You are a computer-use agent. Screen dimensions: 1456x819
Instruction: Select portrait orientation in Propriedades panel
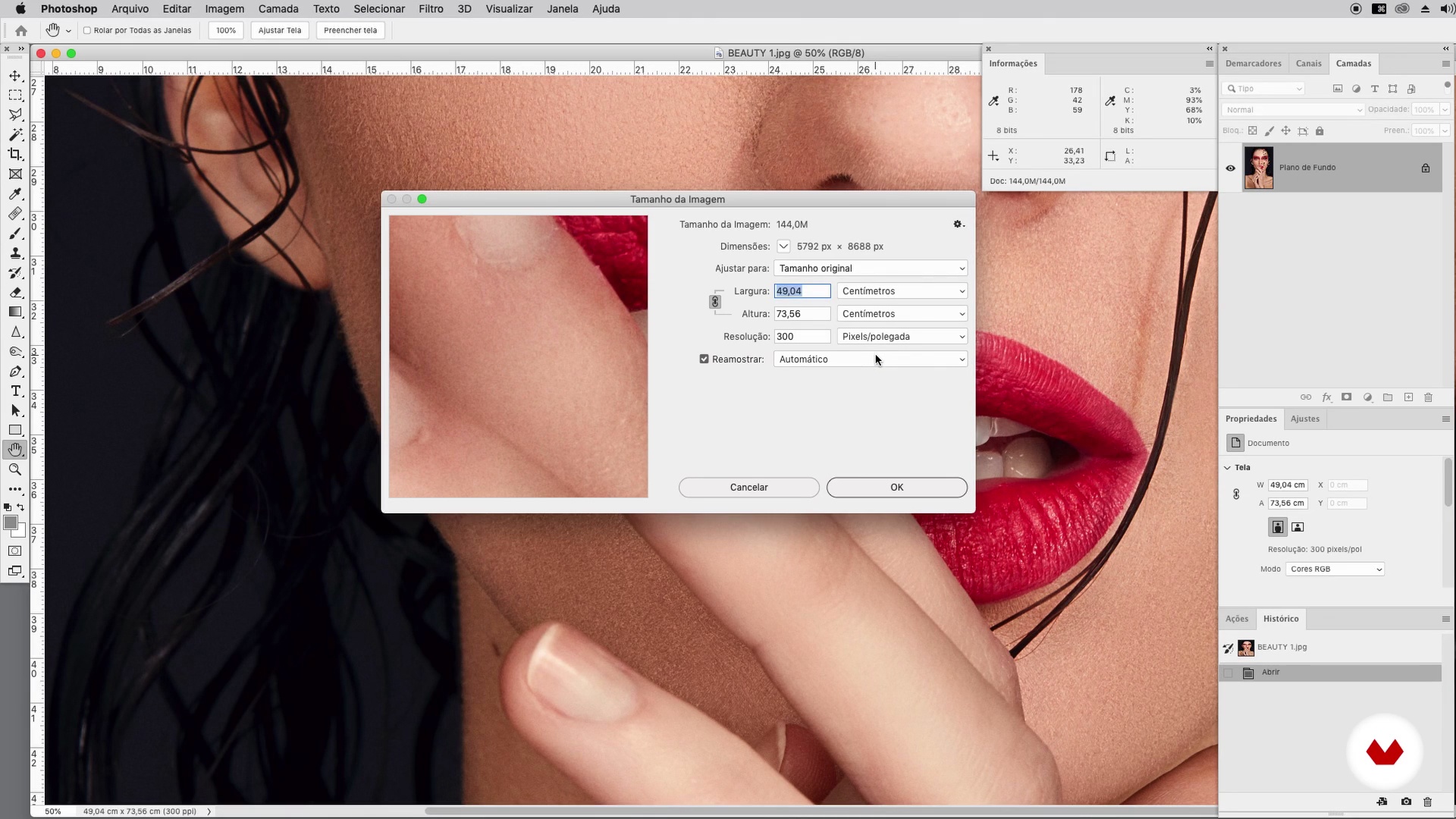tap(1278, 527)
